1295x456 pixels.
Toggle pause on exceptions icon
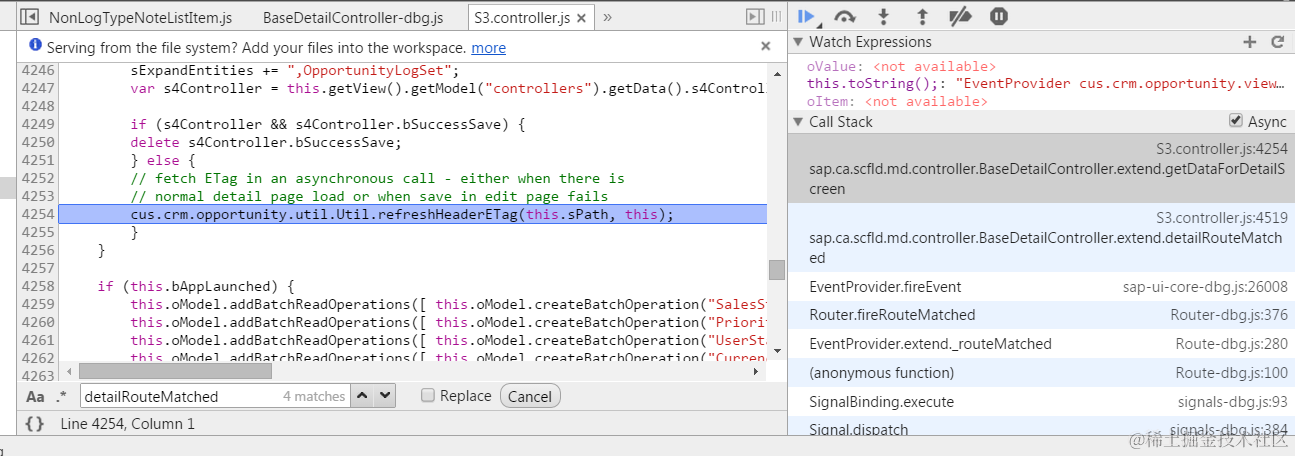point(998,16)
